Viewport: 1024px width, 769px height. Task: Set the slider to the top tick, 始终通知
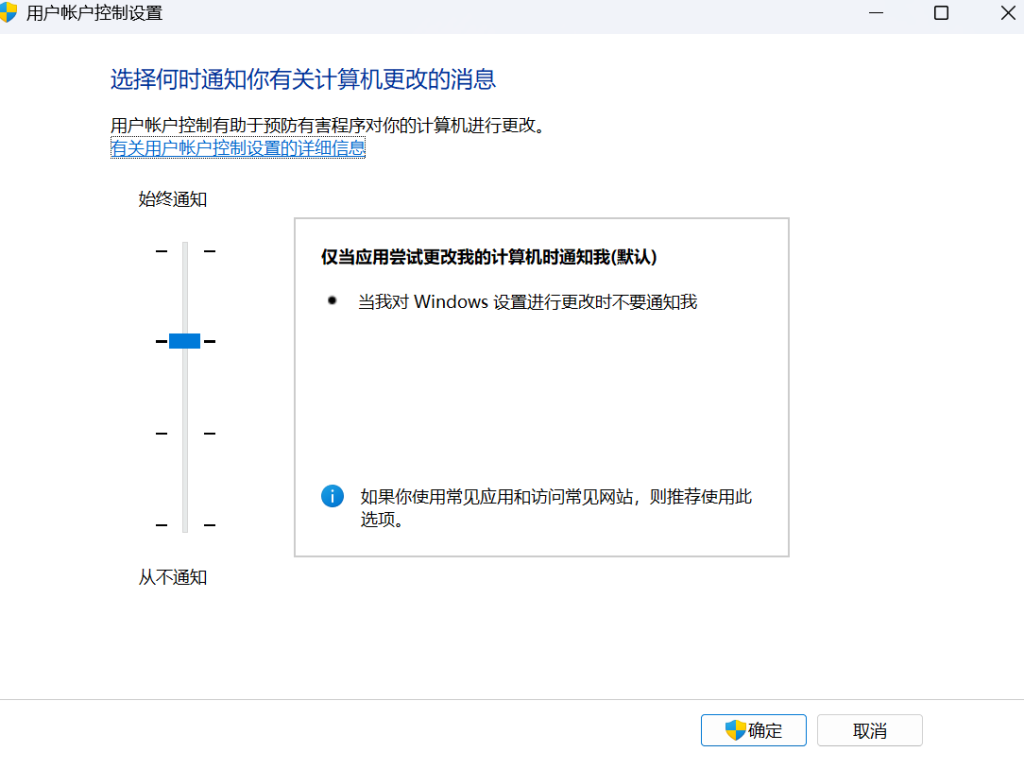[x=185, y=251]
